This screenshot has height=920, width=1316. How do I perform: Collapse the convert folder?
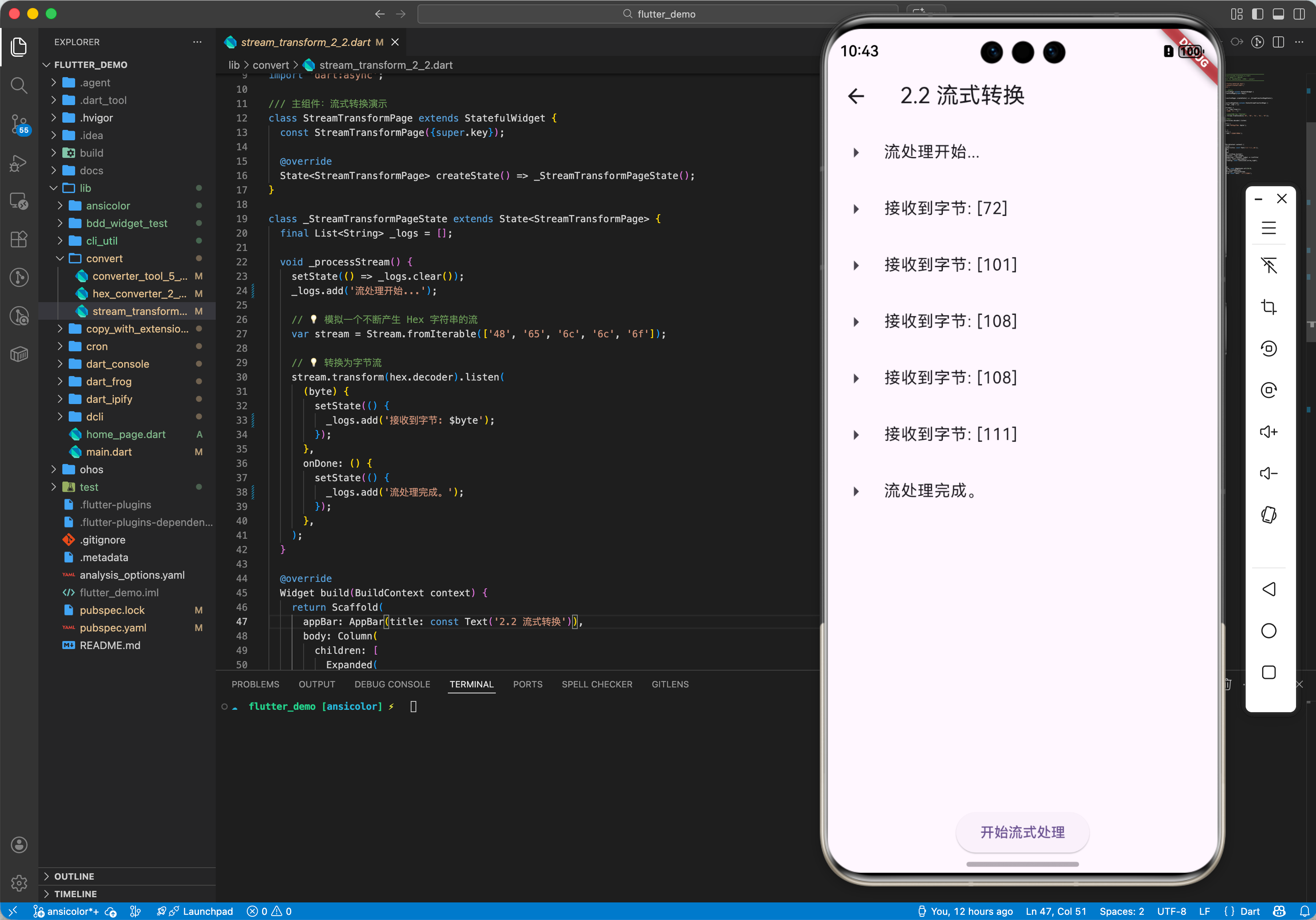(127, 259)
